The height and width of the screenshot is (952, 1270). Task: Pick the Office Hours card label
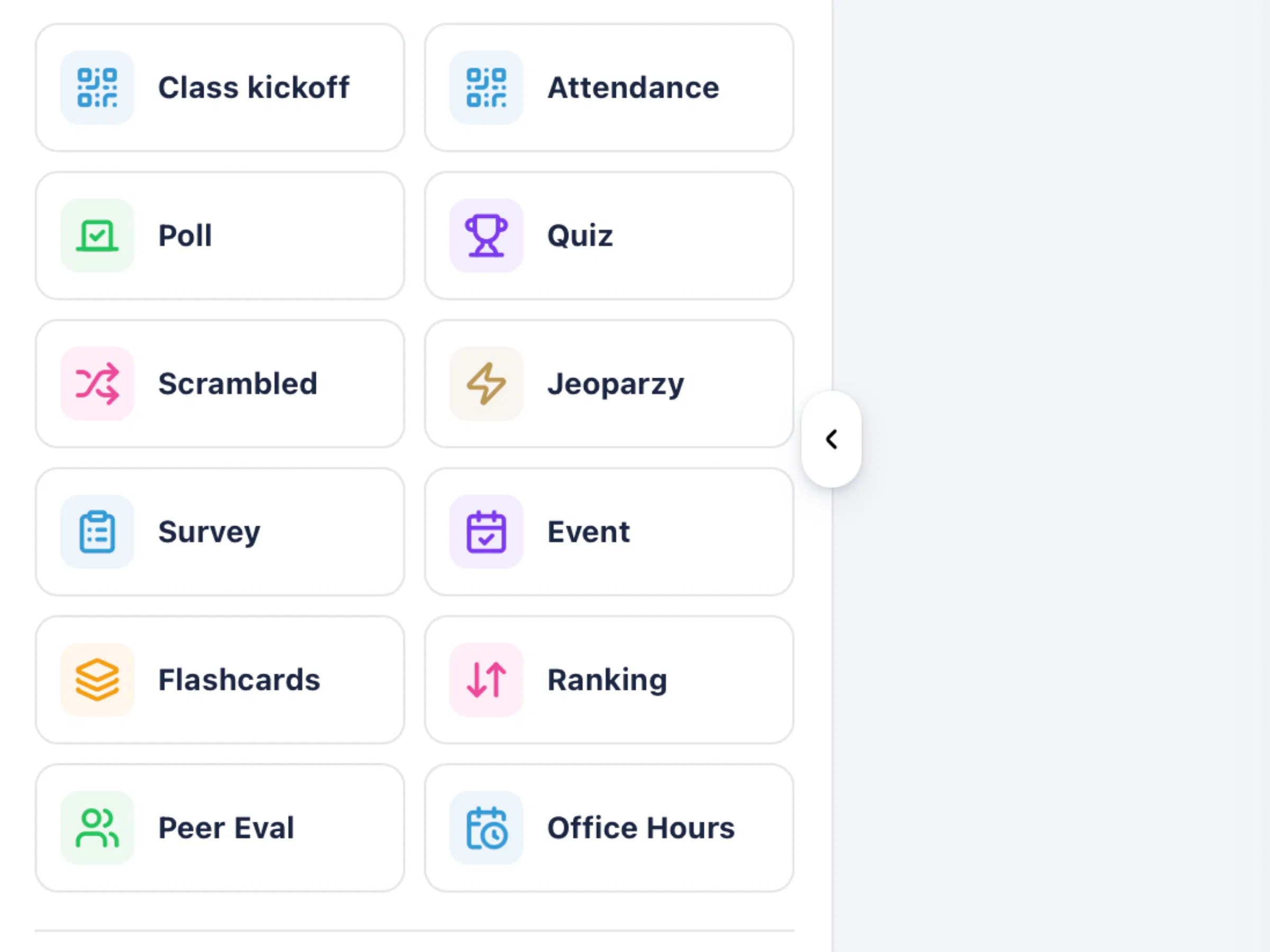pyautogui.click(x=641, y=828)
